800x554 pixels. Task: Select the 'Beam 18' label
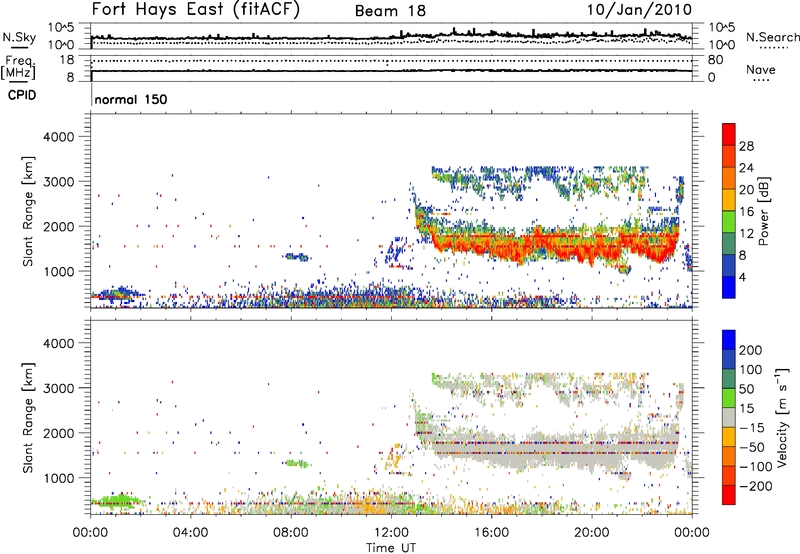390,11
